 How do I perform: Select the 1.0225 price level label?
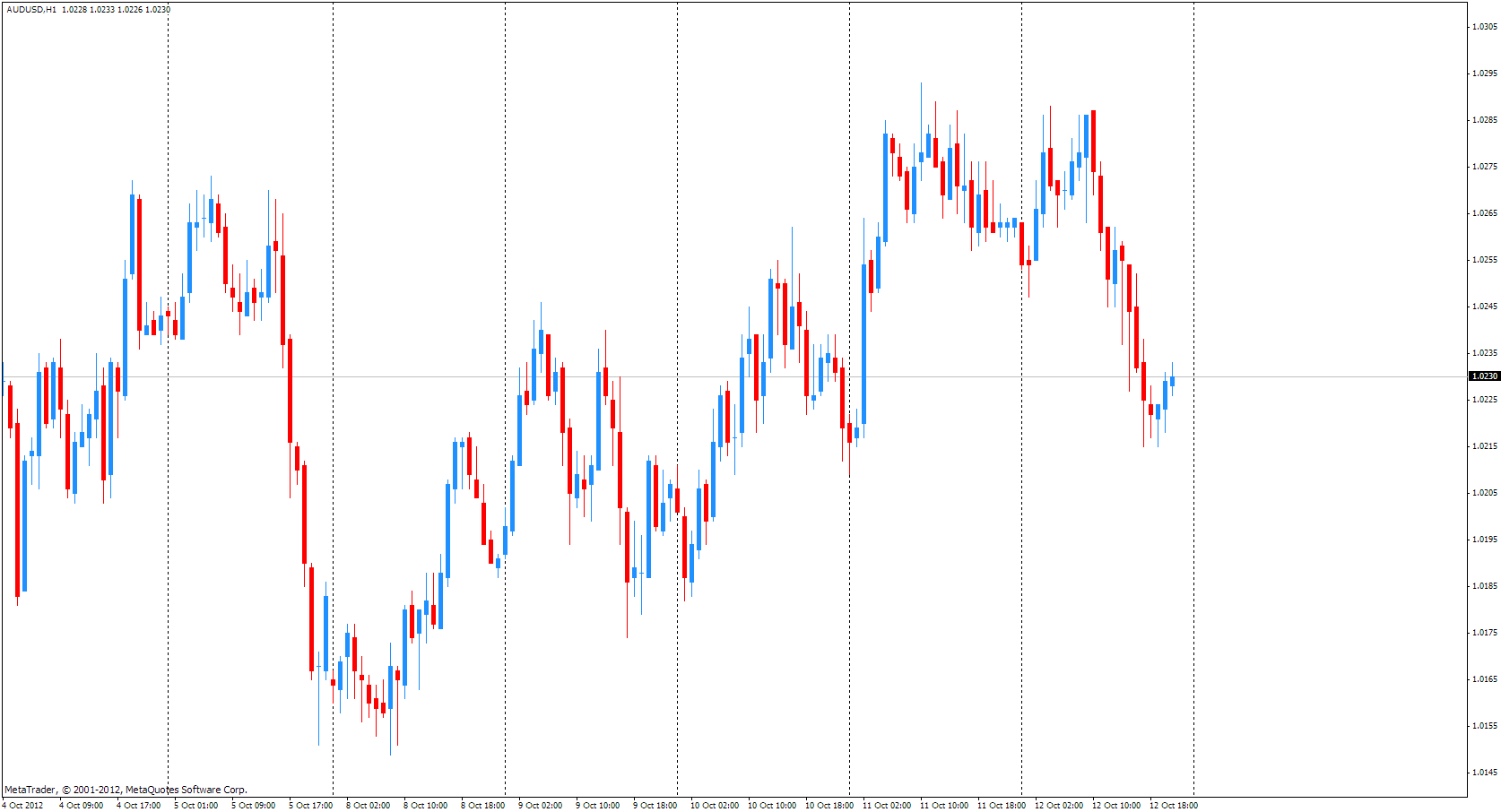[1485, 400]
